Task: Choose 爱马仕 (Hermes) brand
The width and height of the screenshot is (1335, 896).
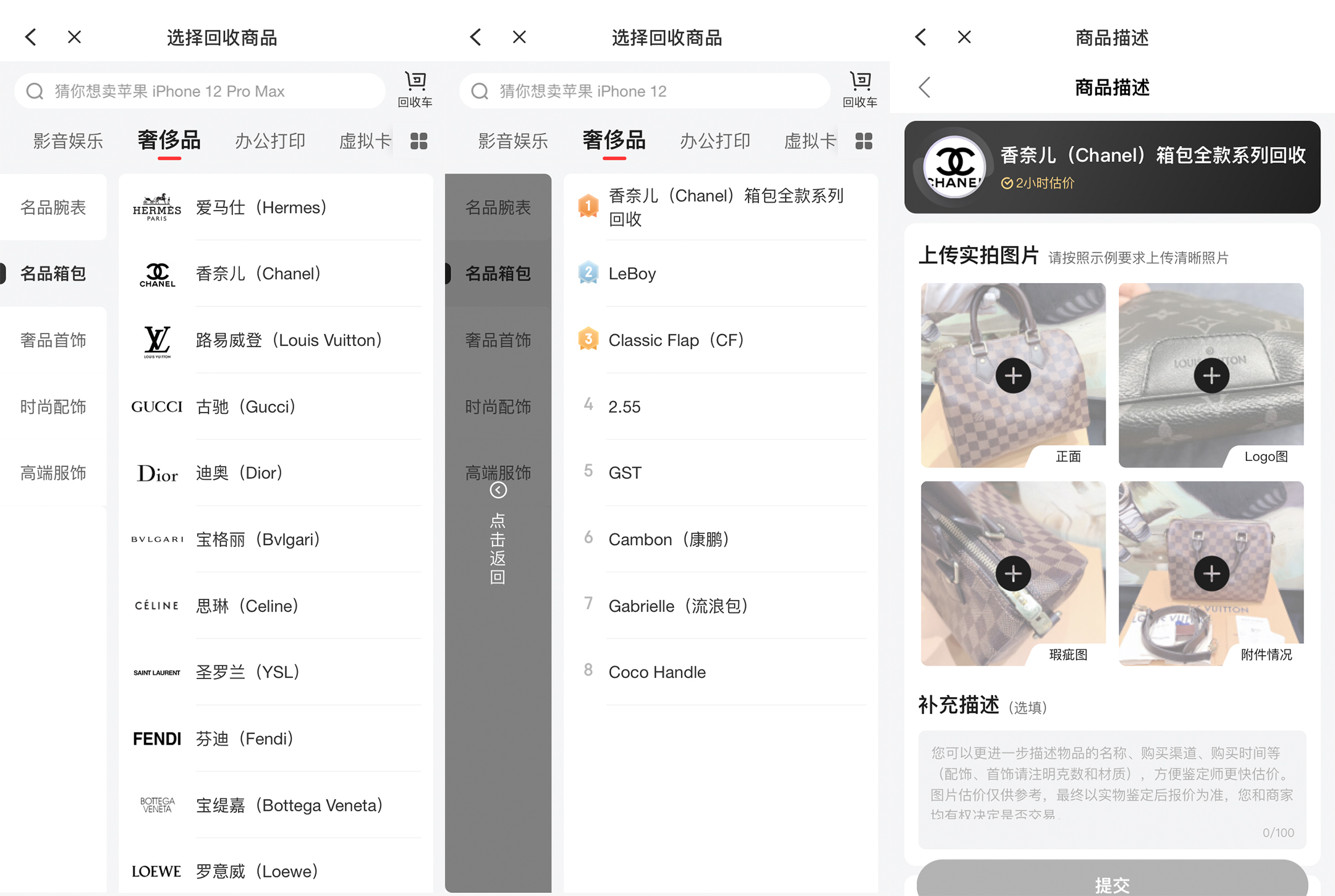Action: click(x=261, y=208)
